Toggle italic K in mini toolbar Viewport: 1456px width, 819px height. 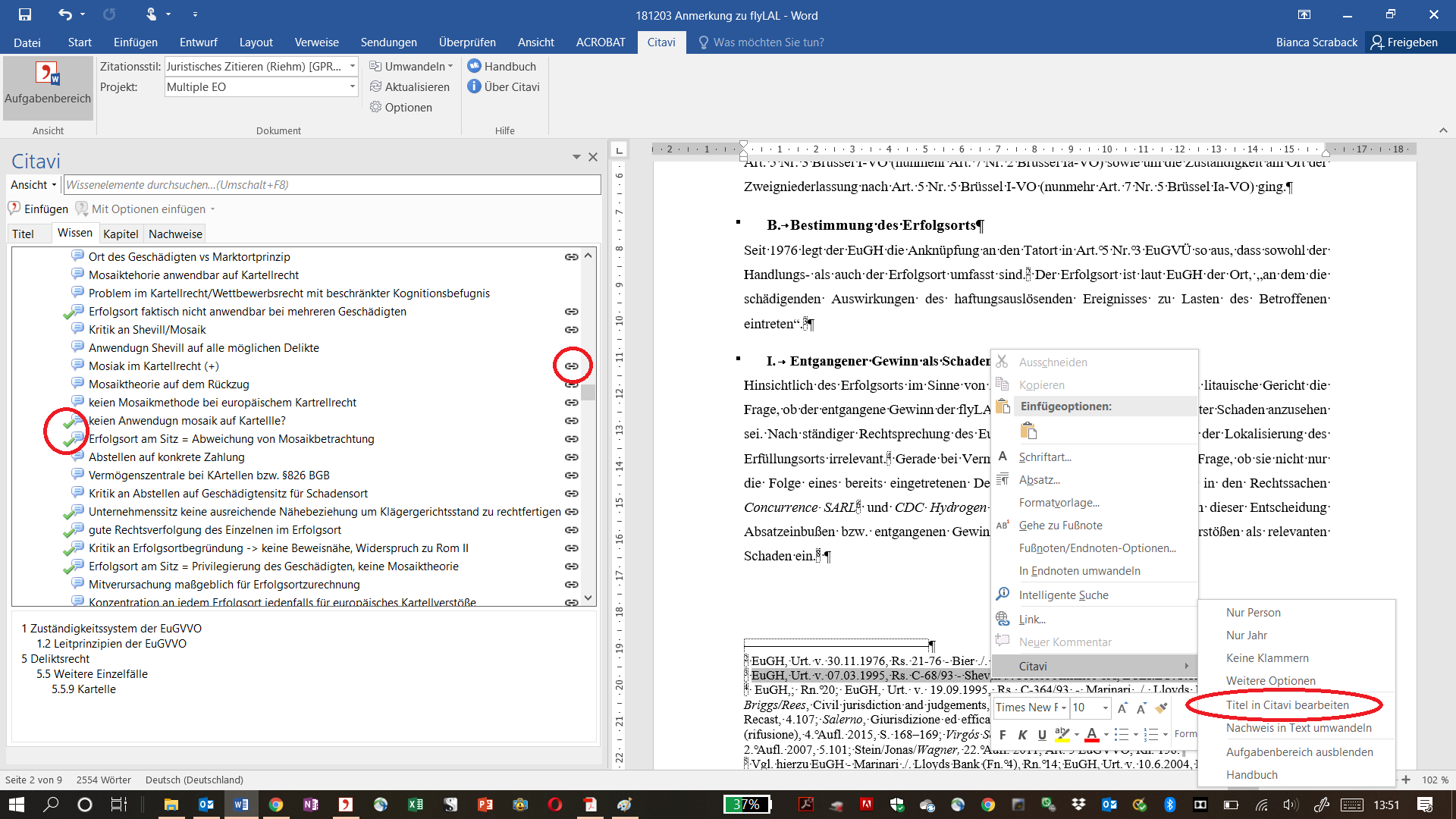coord(1022,734)
